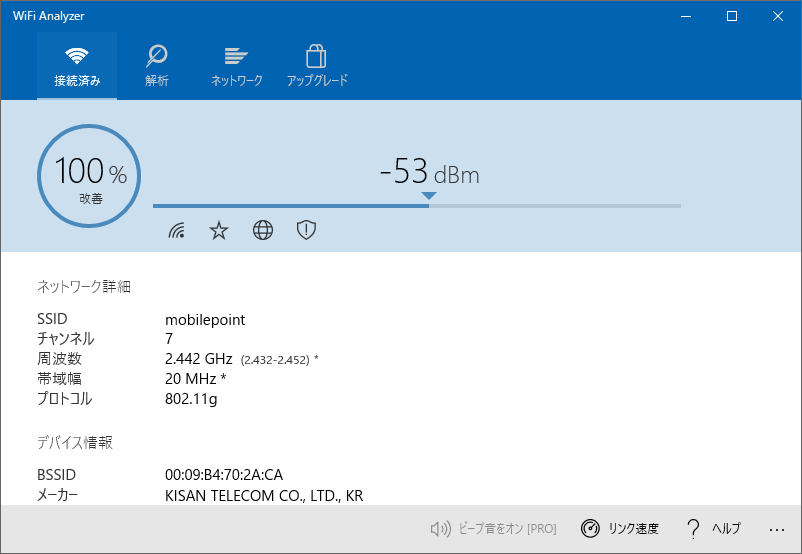Select the maker KISAN TELECOM CO., LTD., KR
Viewport: 802px width, 554px height.
264,496
